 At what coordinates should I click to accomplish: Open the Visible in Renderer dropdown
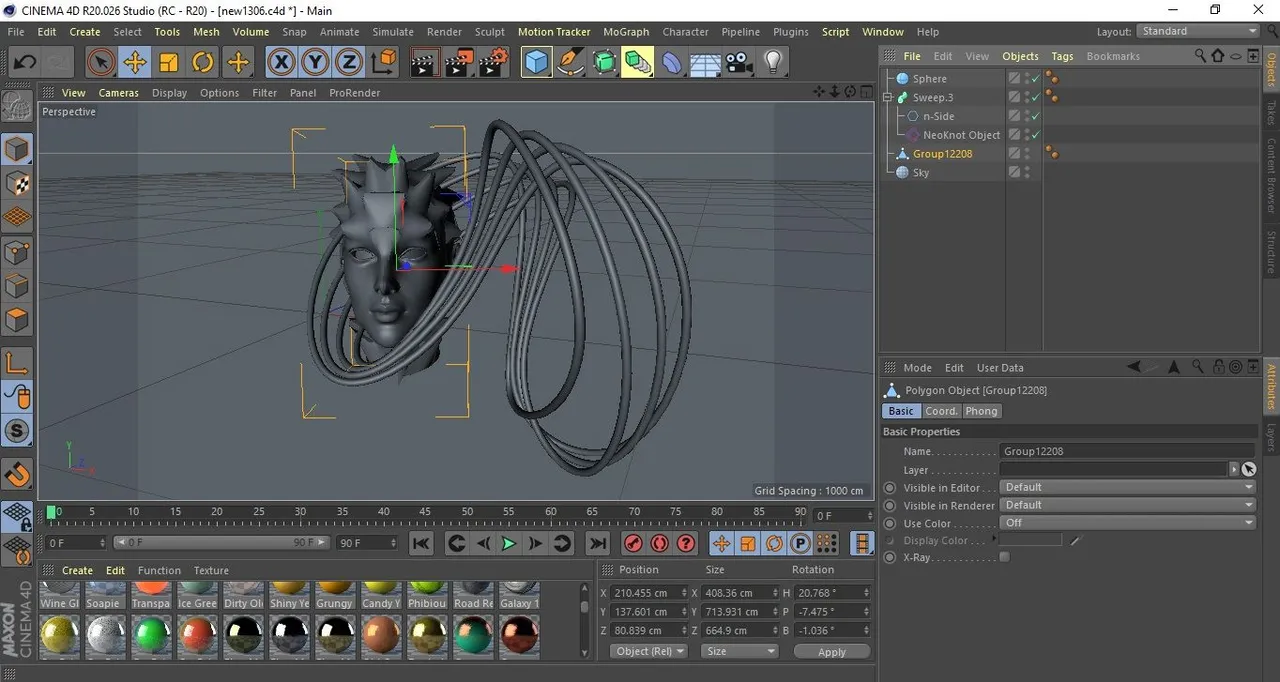(x=1128, y=505)
